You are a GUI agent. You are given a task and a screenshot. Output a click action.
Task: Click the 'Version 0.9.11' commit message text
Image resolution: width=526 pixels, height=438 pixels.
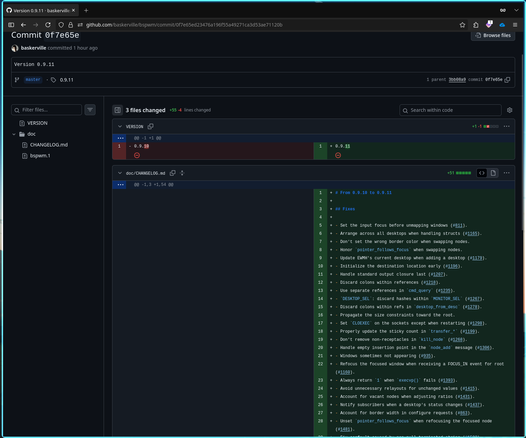click(x=34, y=64)
